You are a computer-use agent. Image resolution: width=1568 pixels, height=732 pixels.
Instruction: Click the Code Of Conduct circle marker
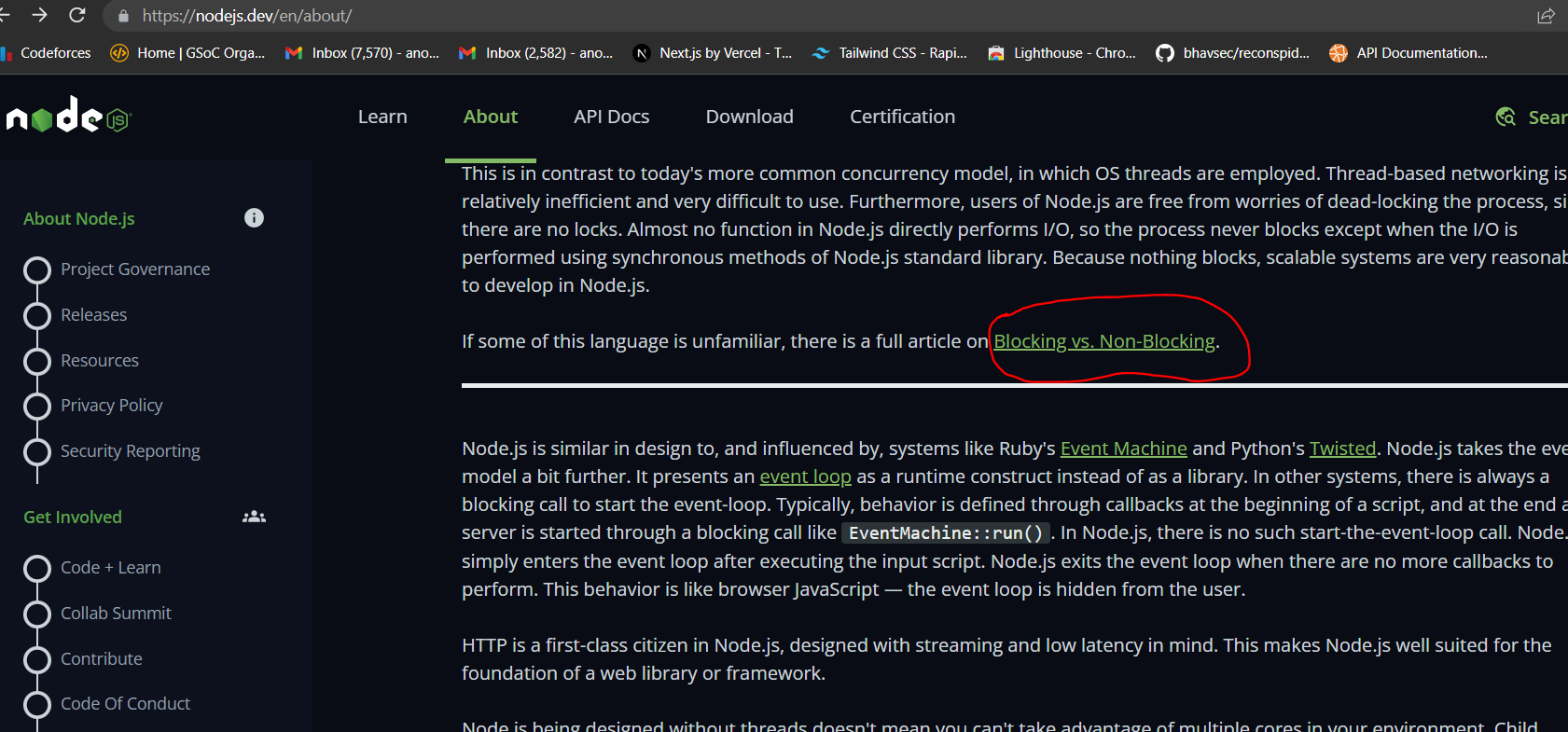pos(37,705)
